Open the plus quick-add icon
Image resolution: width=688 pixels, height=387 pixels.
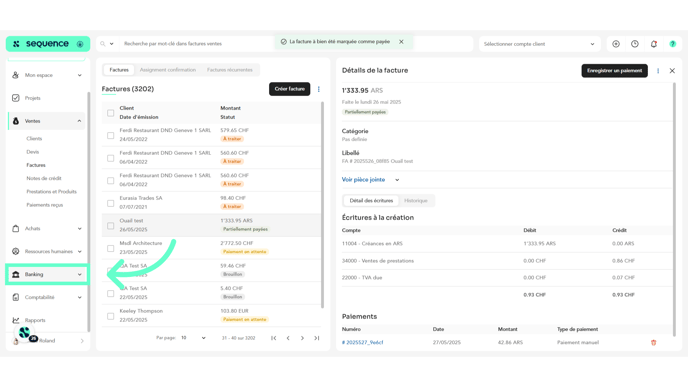(x=616, y=44)
